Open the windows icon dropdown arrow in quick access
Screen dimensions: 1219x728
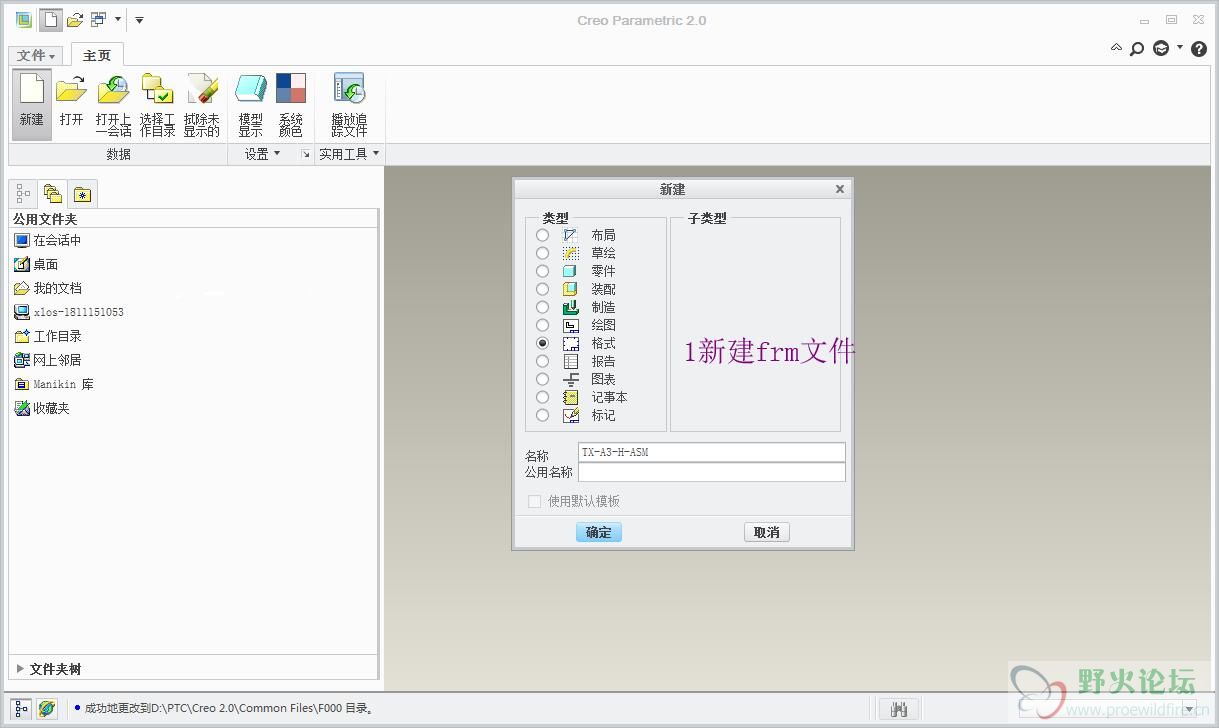118,20
